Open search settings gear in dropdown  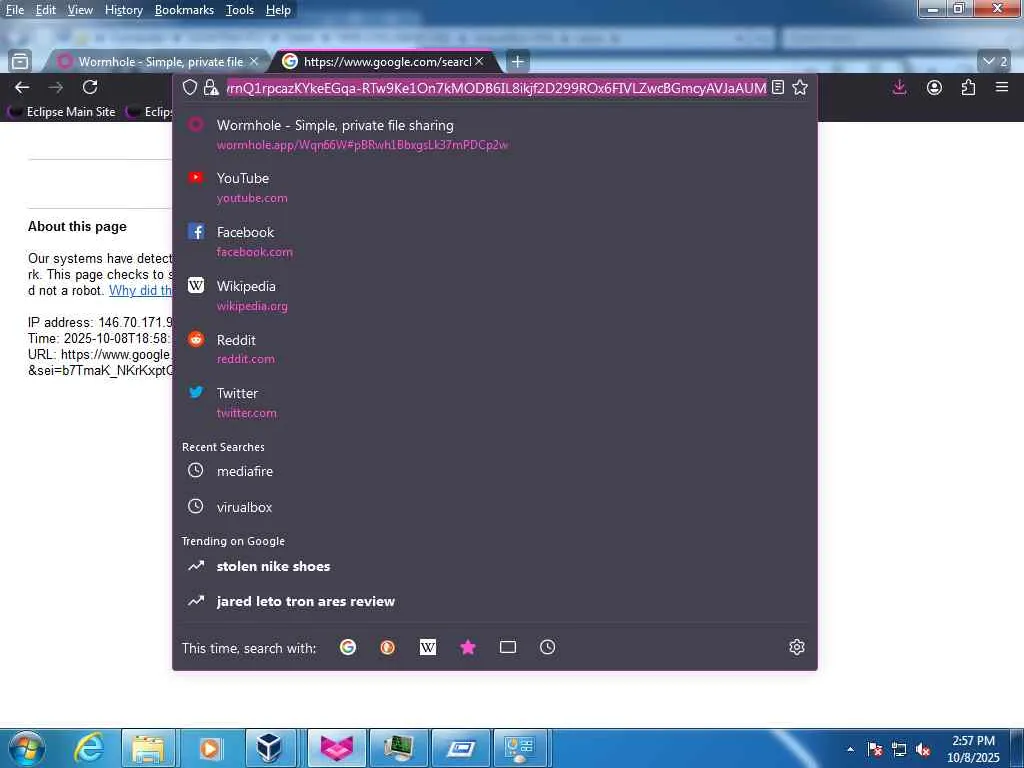click(x=797, y=647)
